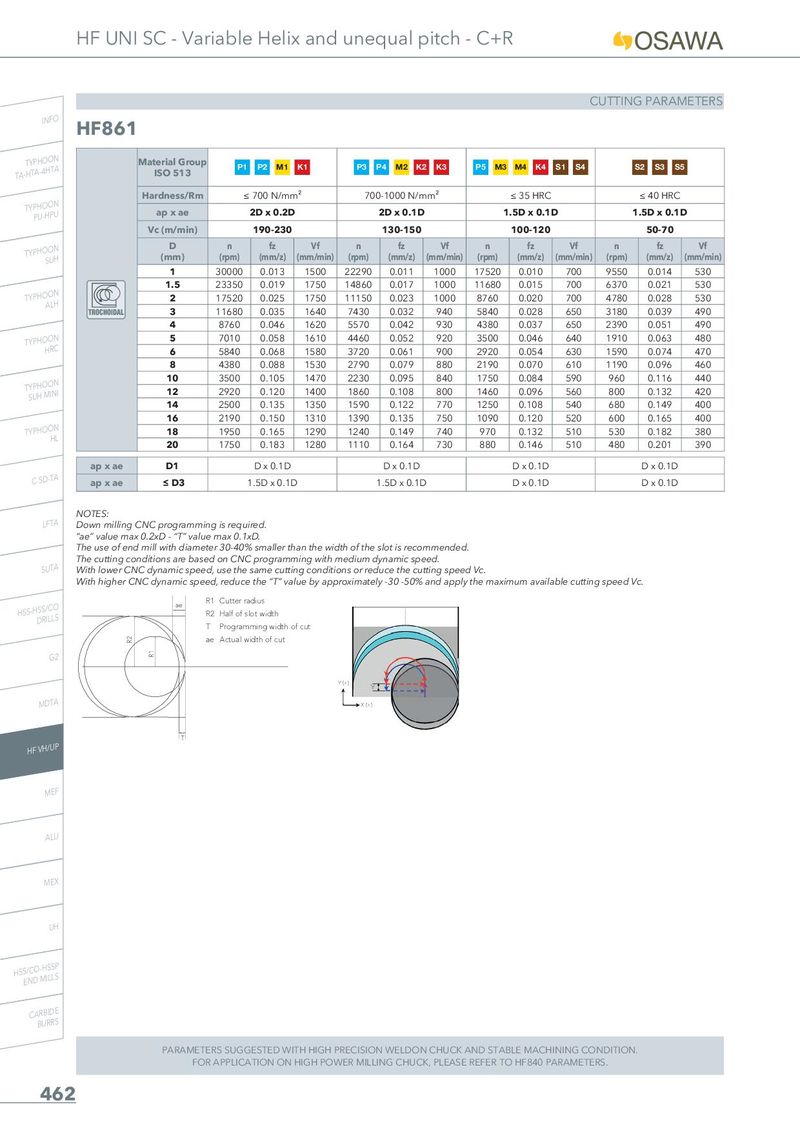The width and height of the screenshot is (800, 1132).
Task: Select the MDTA side tab
Action: [32, 706]
